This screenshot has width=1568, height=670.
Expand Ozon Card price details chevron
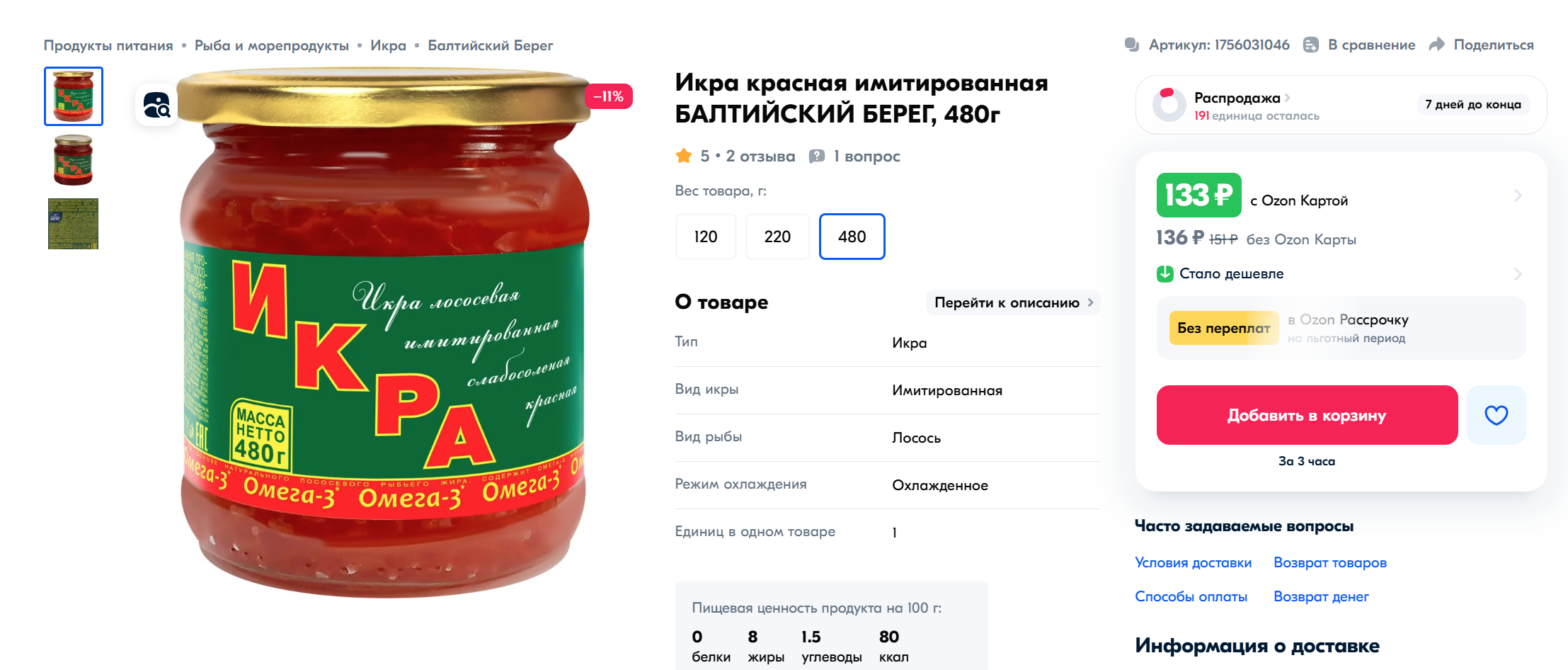click(1518, 195)
